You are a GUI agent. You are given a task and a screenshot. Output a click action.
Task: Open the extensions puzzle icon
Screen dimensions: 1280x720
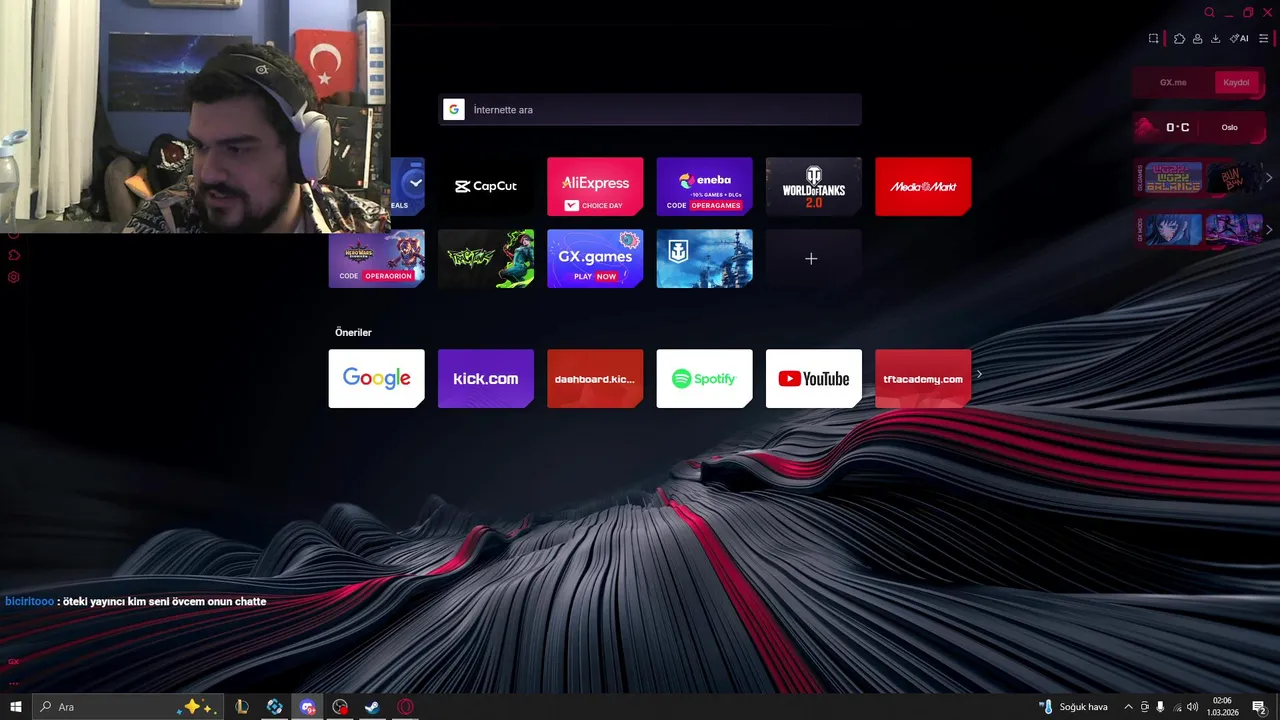click(1180, 39)
